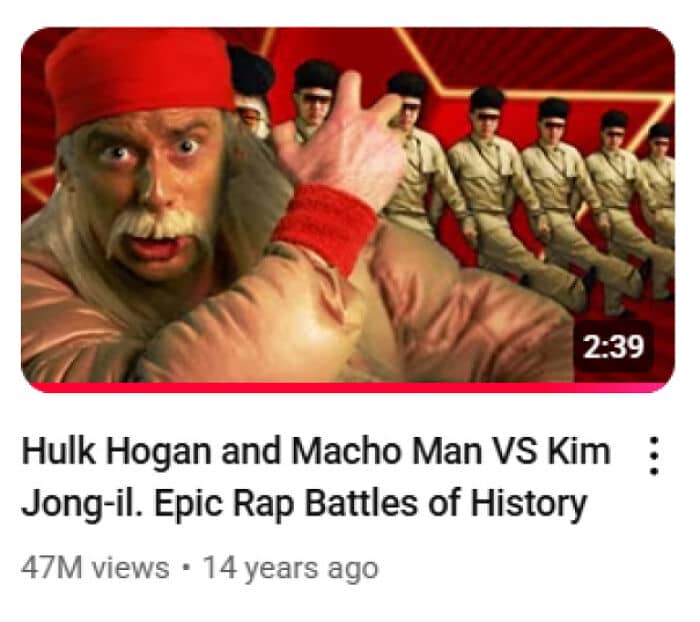Click the 2:39 duration badge
This screenshot has width=700, height=622.
614,347
